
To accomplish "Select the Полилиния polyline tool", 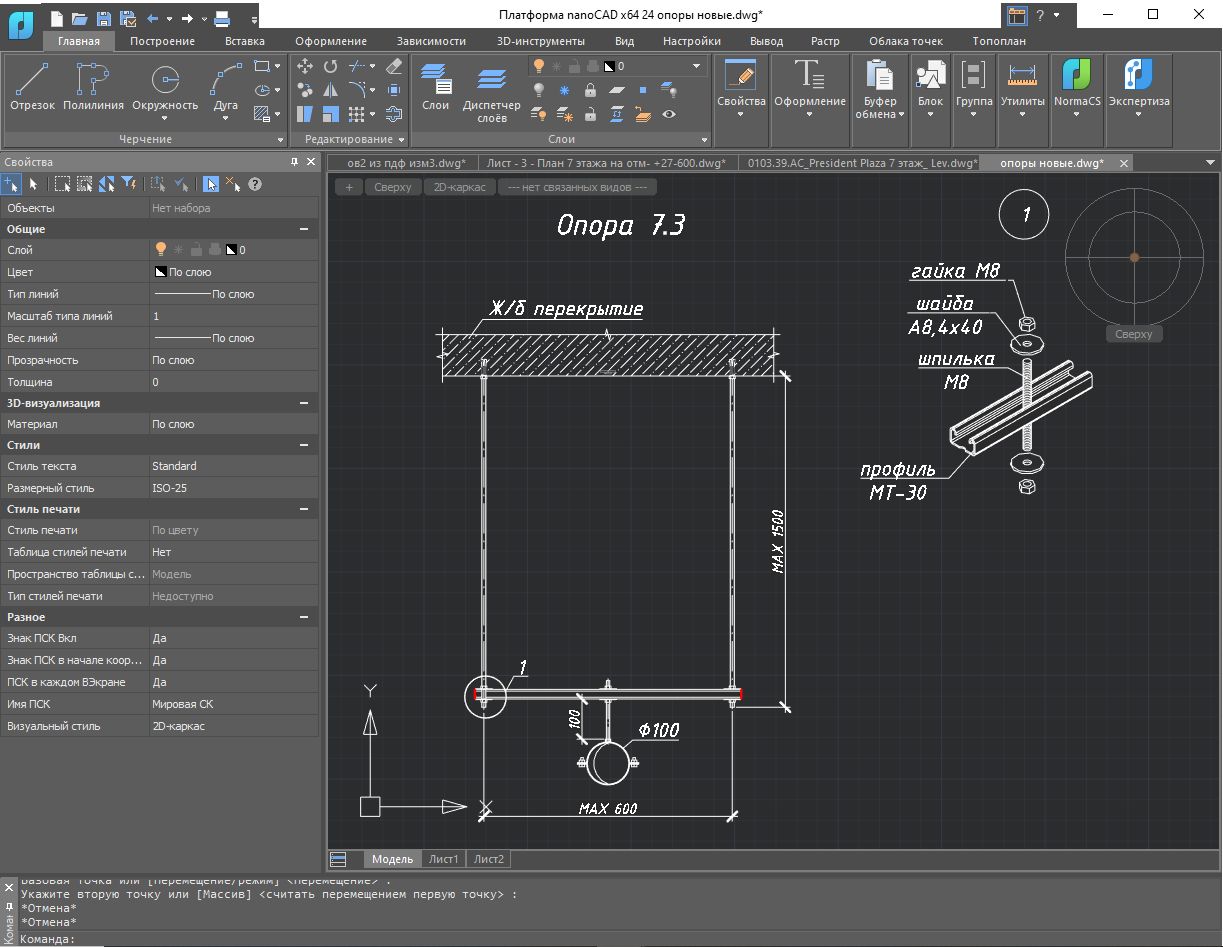I will click(x=93, y=86).
